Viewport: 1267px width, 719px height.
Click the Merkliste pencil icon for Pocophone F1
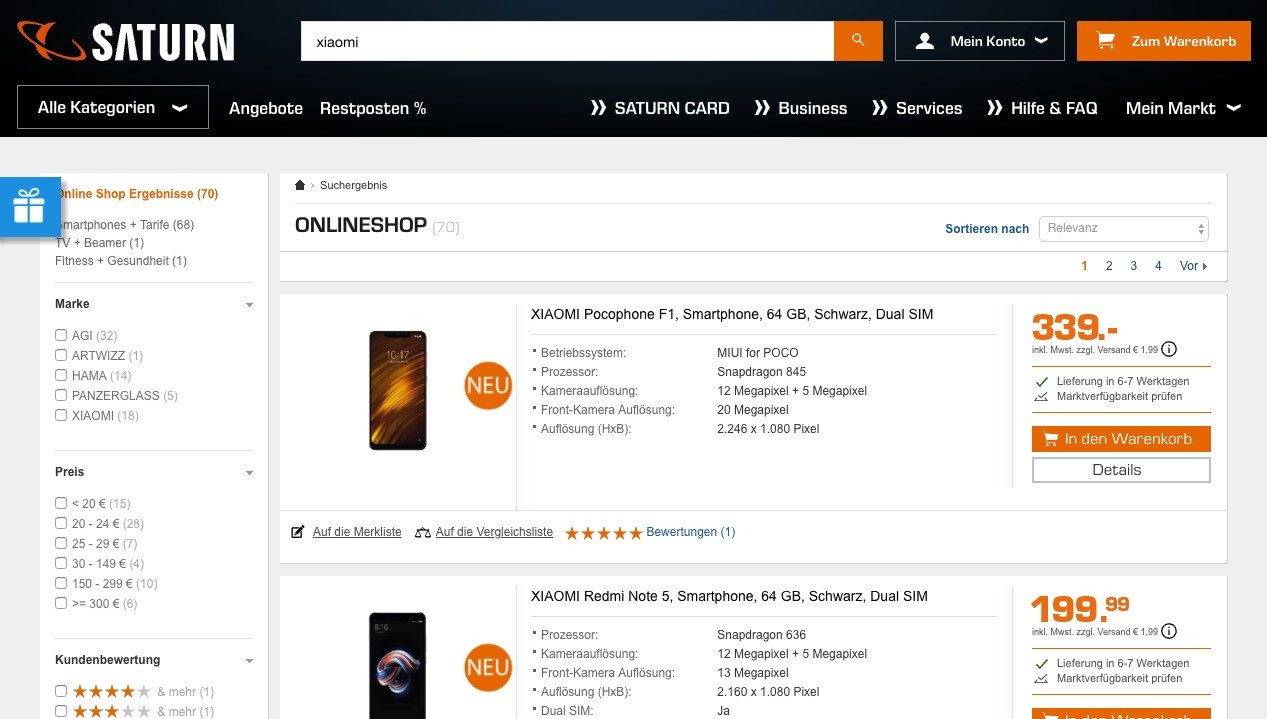click(297, 532)
